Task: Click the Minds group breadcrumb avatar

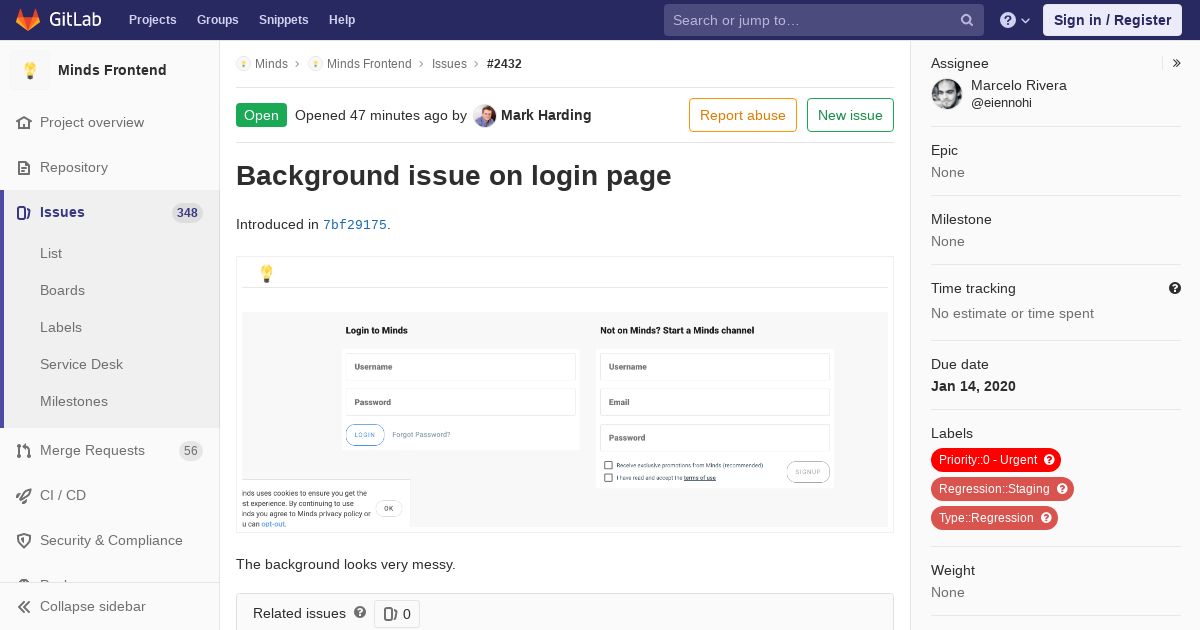Action: (243, 64)
